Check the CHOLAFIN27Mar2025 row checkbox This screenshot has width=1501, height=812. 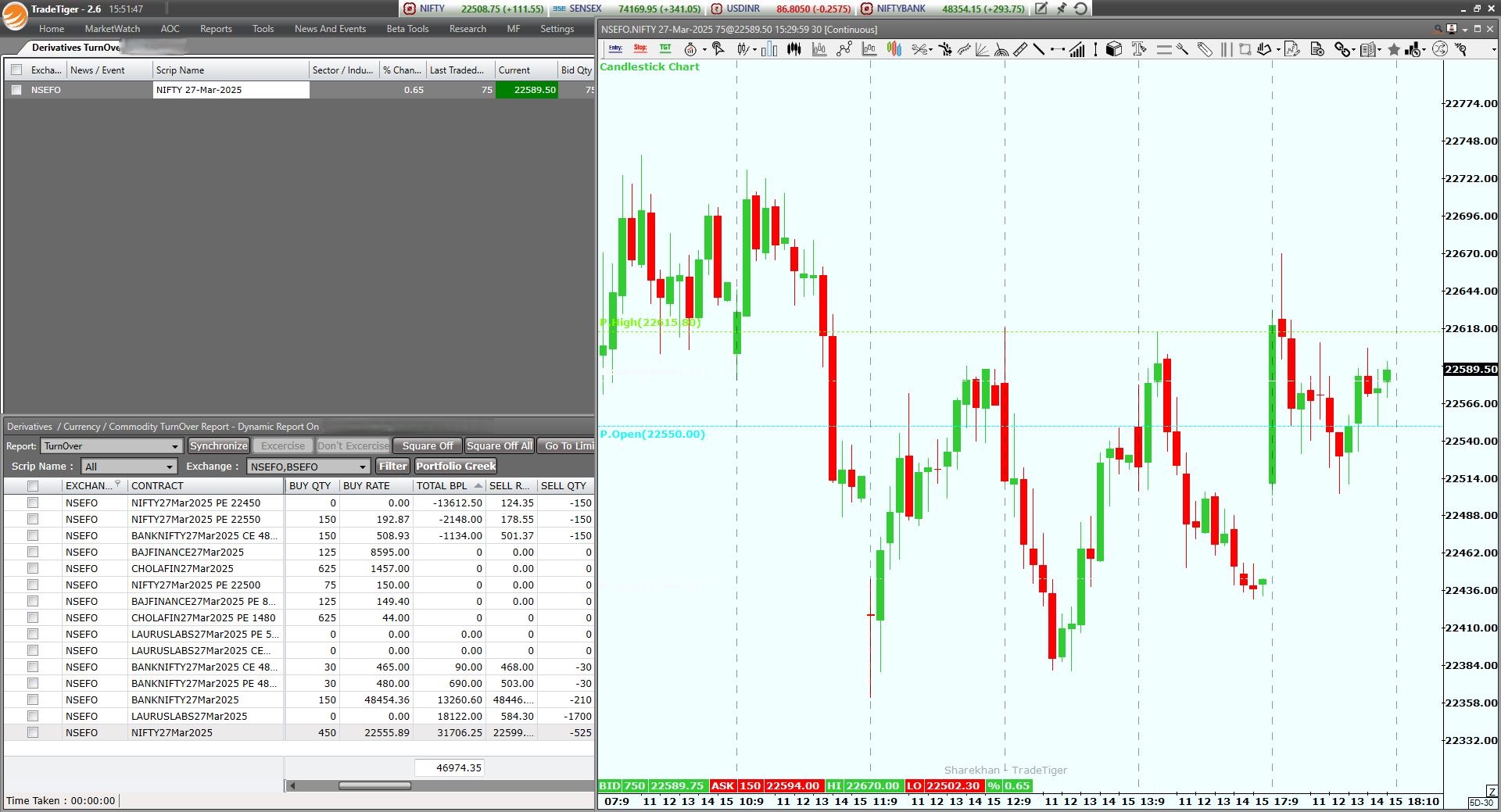33,568
